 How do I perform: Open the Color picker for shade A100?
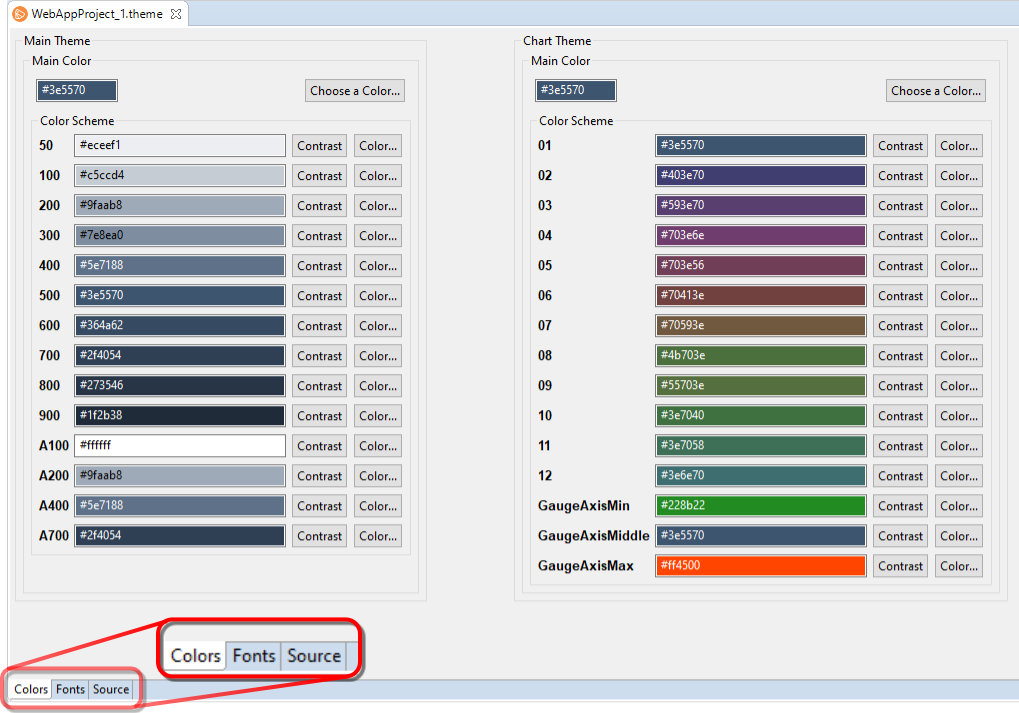378,446
